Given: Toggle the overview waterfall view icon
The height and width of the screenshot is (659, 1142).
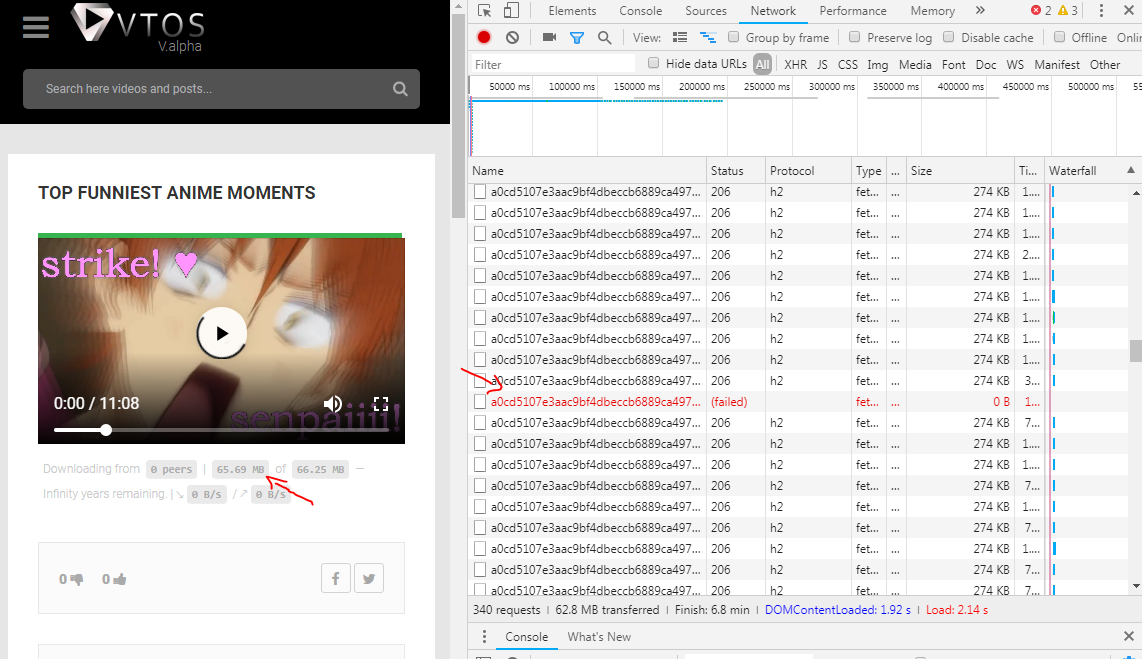Looking at the screenshot, I should point(708,37).
